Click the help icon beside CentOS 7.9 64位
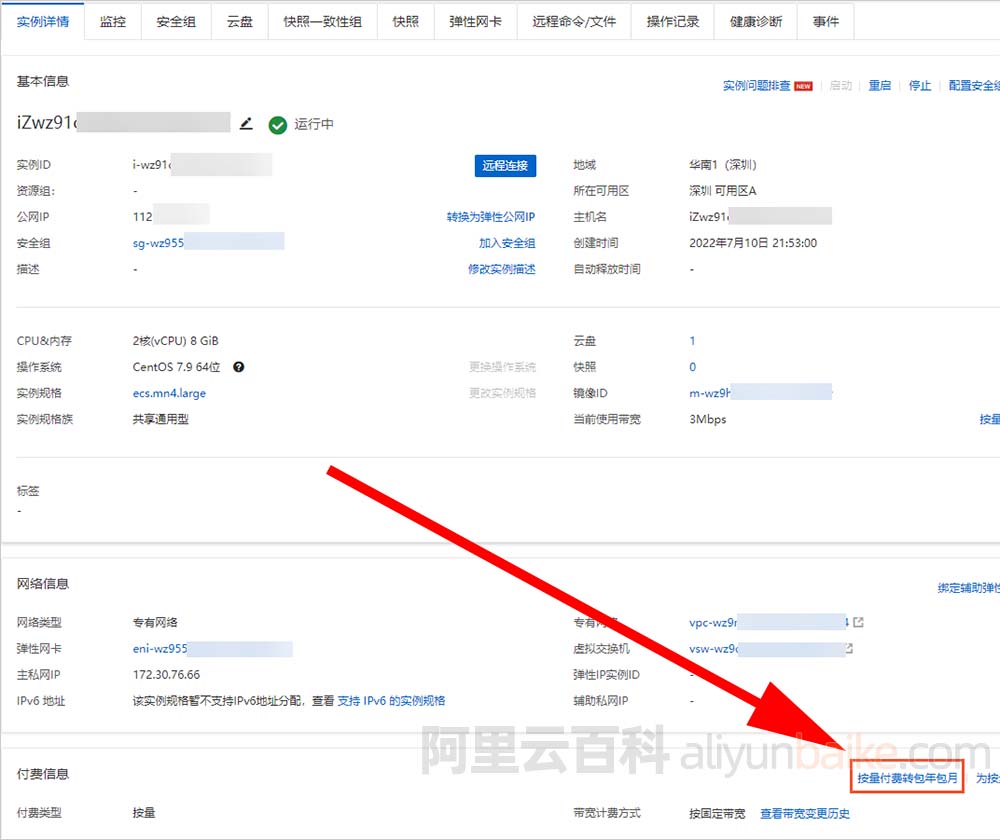Screen dimensions: 1000x840 click(x=239, y=367)
